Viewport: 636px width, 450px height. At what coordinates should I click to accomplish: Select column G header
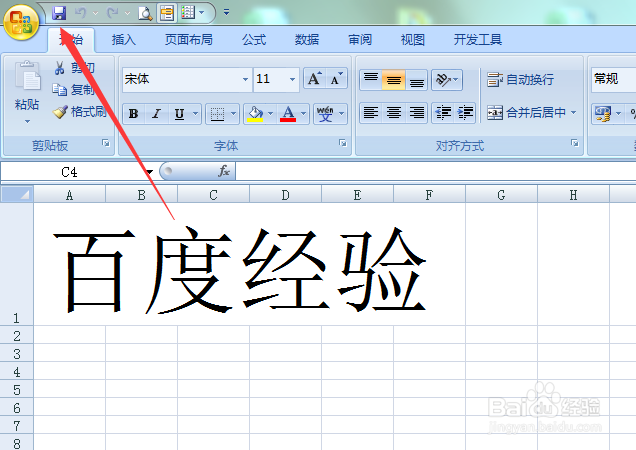[501, 195]
